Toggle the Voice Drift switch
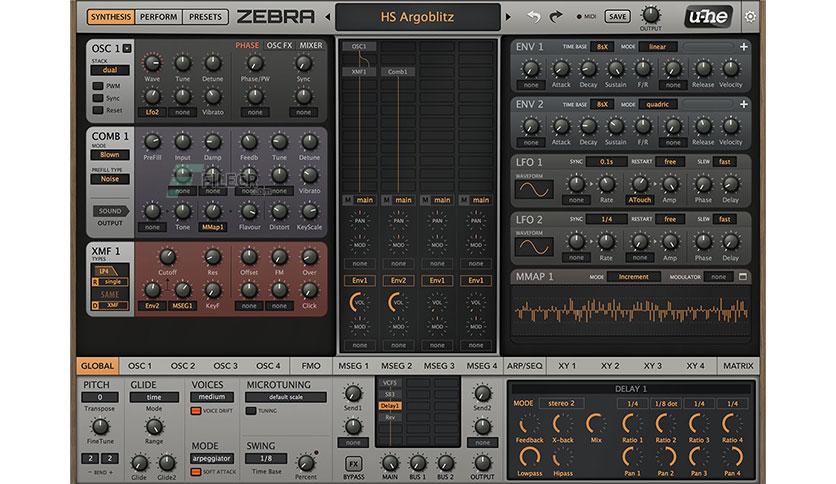This screenshot has width=836, height=484. point(196,411)
